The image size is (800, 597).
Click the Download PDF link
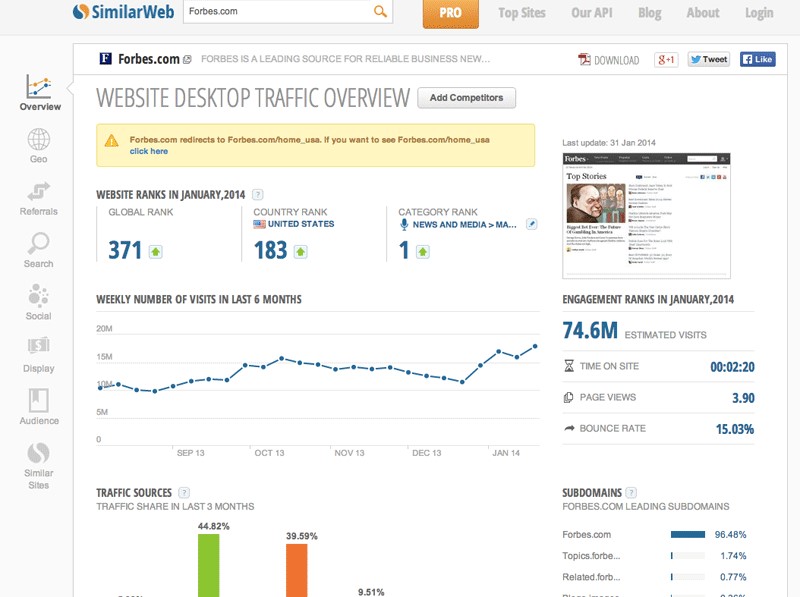click(608, 60)
